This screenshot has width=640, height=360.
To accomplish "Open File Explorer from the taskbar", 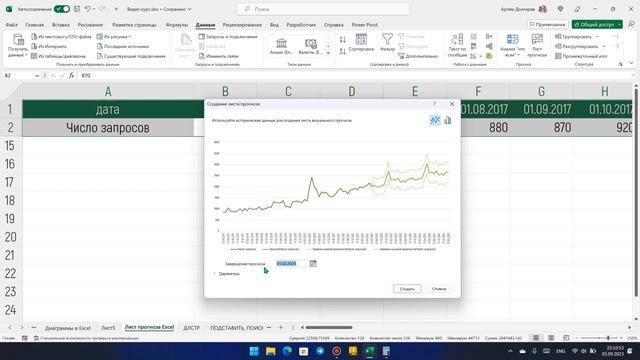I will pos(271,351).
